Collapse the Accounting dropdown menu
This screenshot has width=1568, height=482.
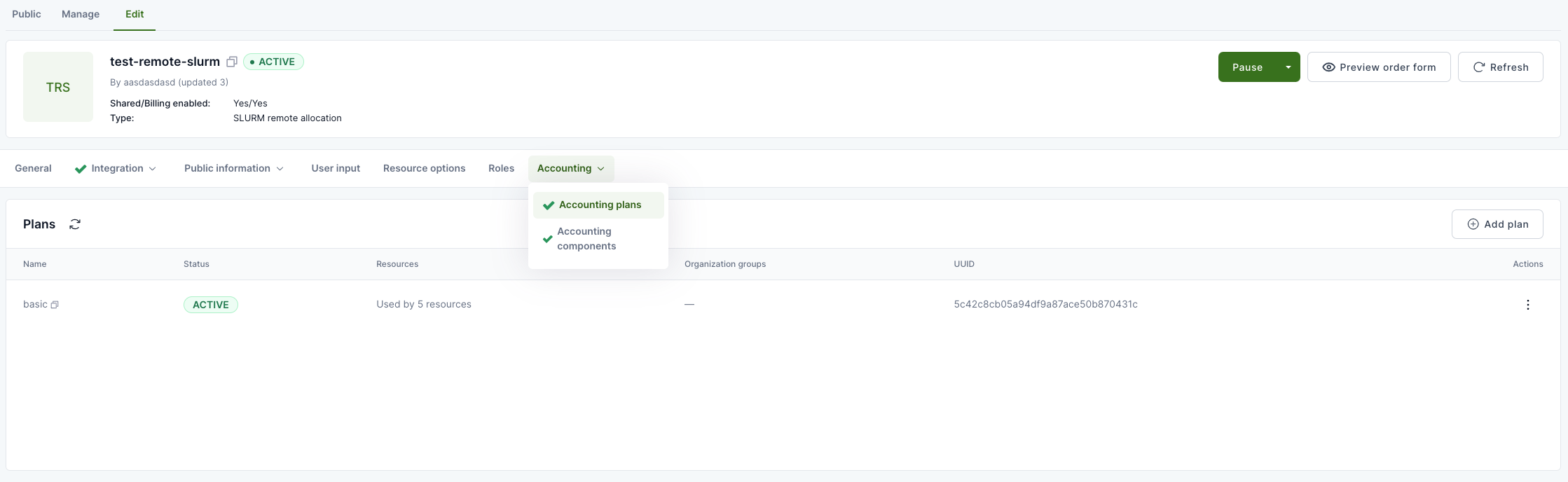[x=570, y=168]
